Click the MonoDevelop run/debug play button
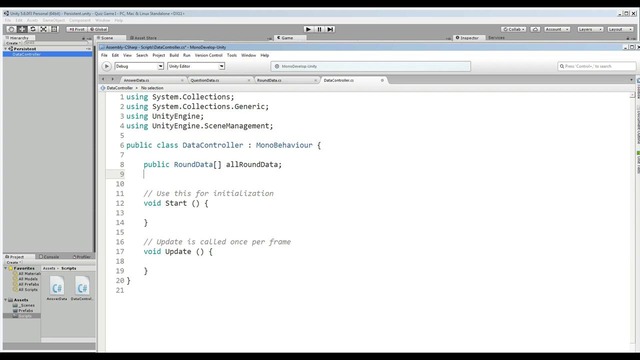 coord(107,66)
